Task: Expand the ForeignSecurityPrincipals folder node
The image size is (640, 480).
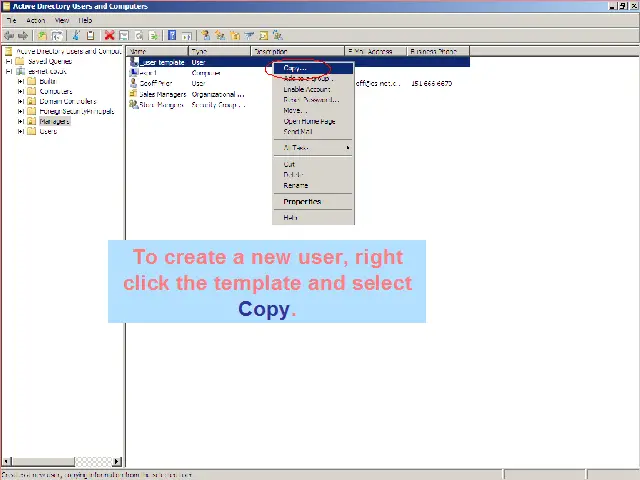Action: 20,111
